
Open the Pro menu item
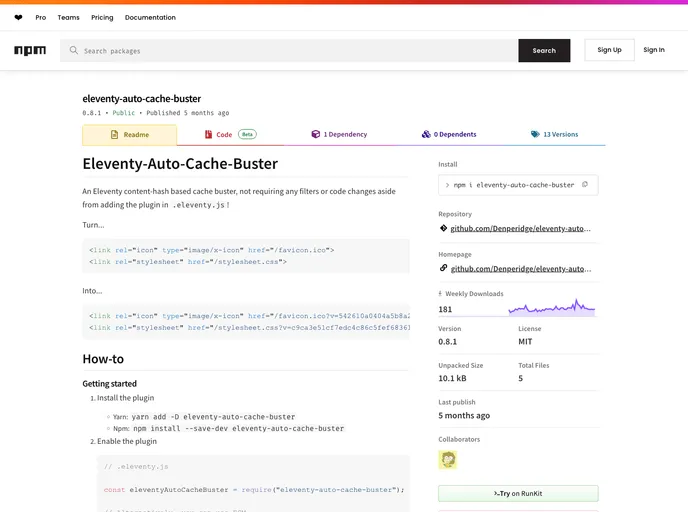click(41, 18)
